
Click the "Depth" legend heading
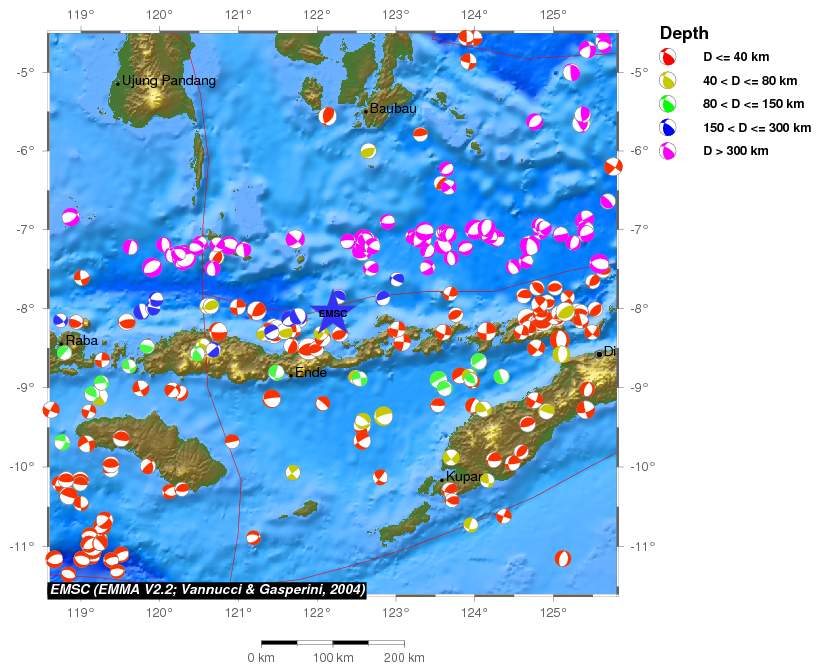click(x=684, y=33)
